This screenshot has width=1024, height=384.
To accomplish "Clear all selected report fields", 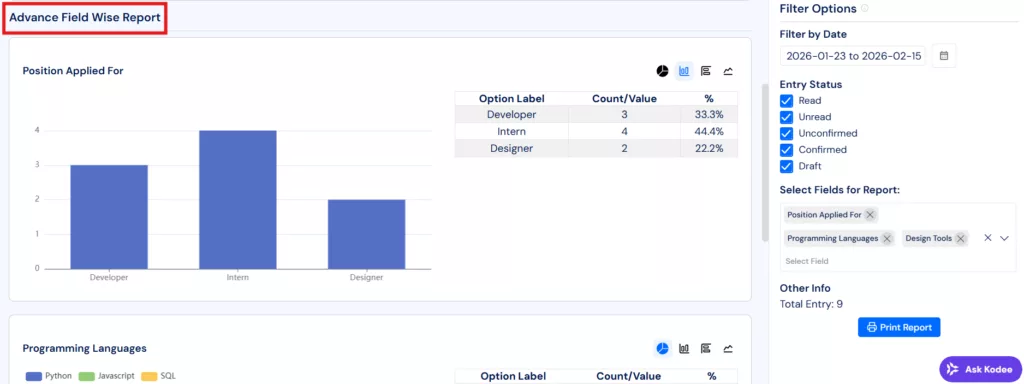I will 988,238.
